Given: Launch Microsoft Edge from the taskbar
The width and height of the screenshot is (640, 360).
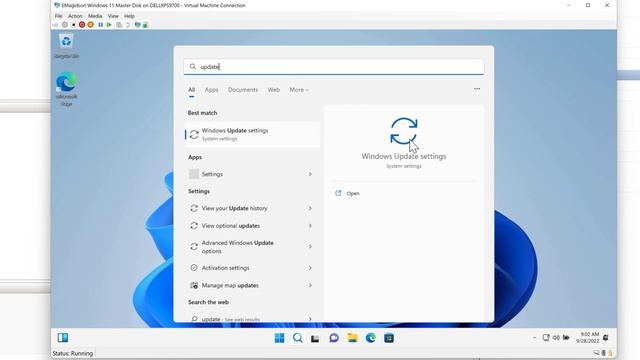Looking at the screenshot, I should pos(371,338).
